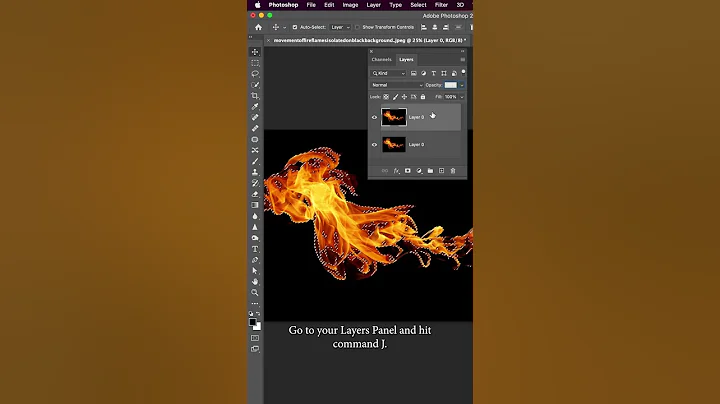Select the Hand tool
The width and height of the screenshot is (720, 404).
[255, 281]
